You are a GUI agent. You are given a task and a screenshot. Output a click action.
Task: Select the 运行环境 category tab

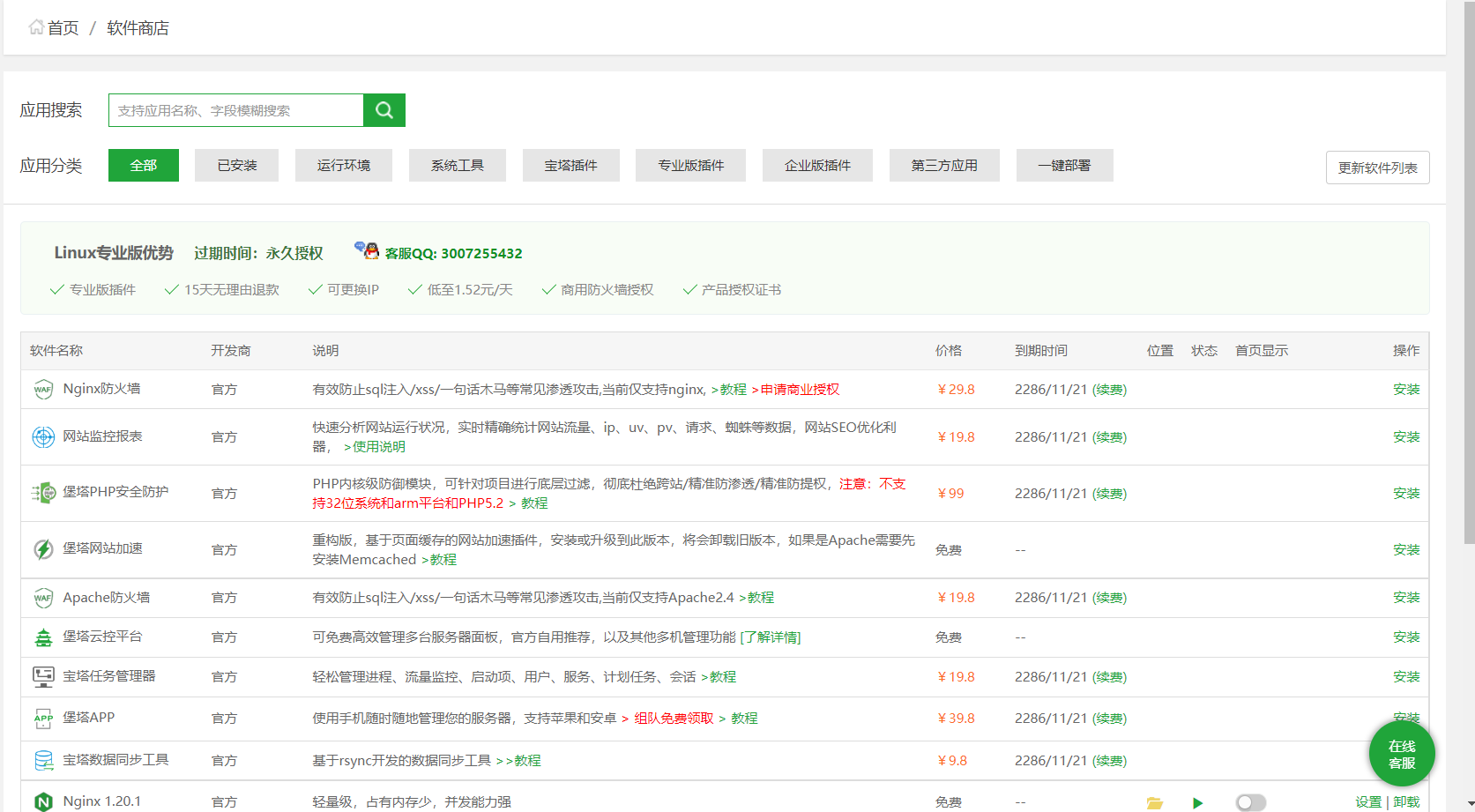pyautogui.click(x=344, y=165)
